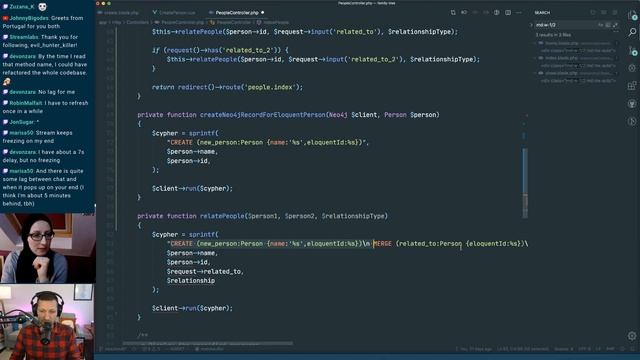Click the collapse all icon in Search header
Viewport: 640px width, 360px height.
point(615,13)
